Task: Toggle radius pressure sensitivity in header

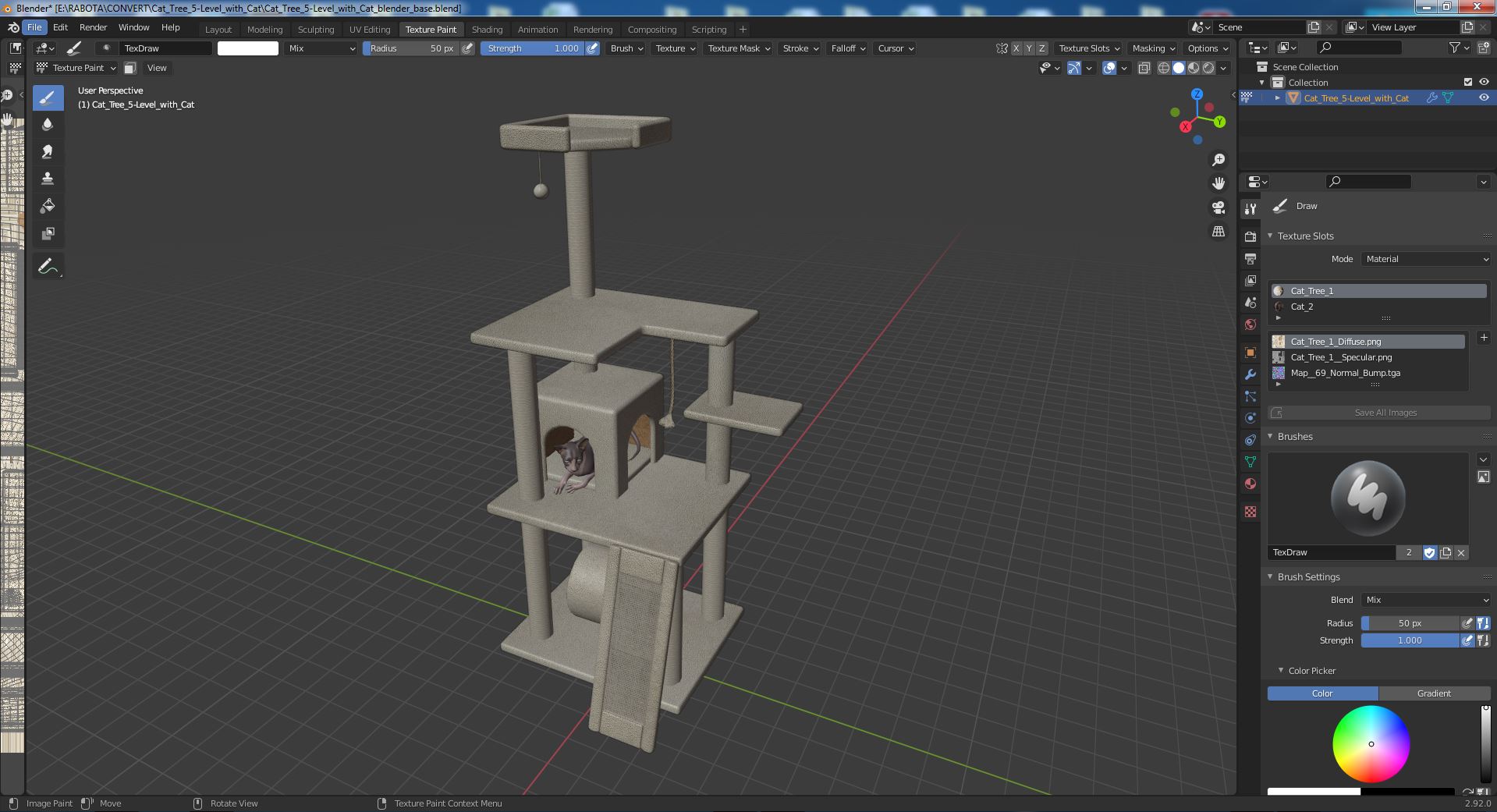Action: [x=467, y=48]
